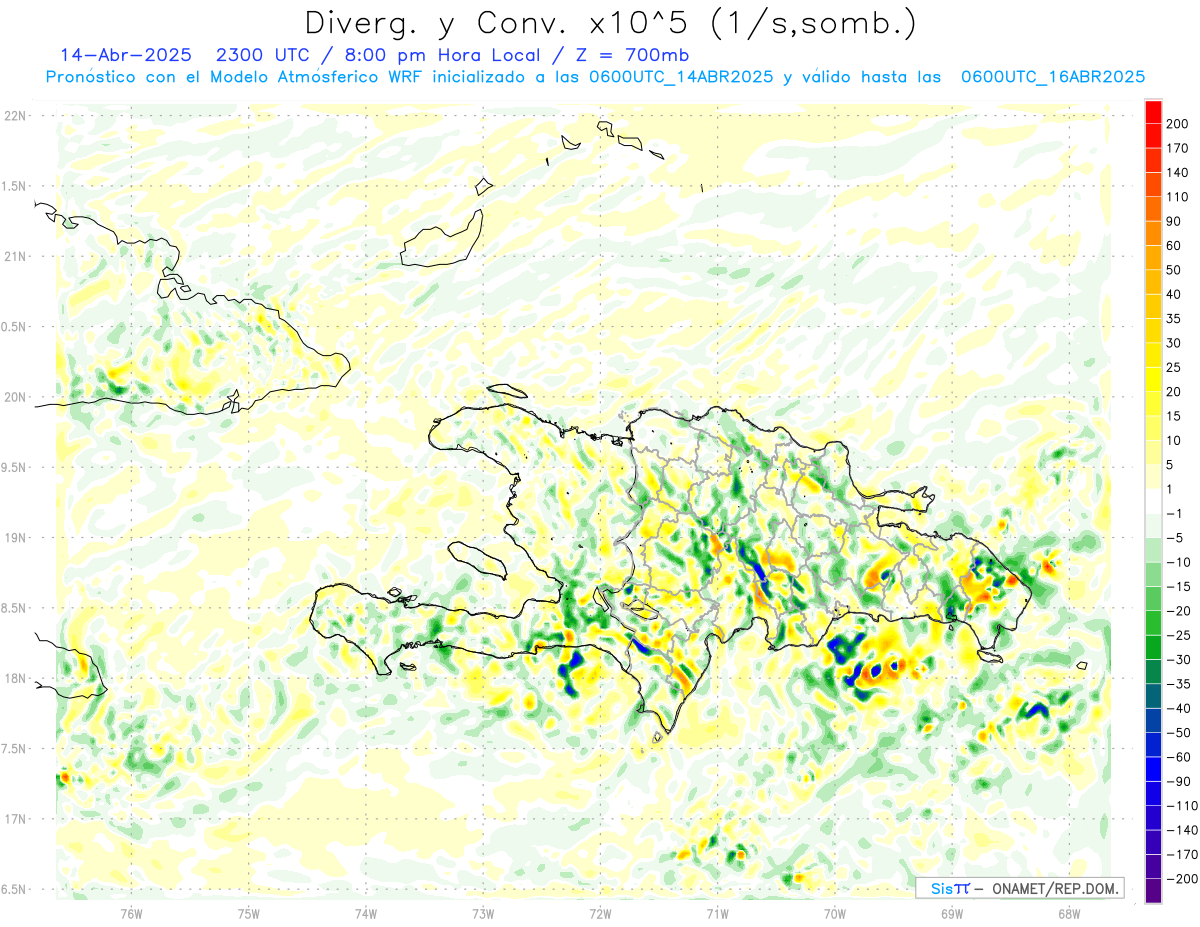This screenshot has width=1200, height=927.
Task: Click the '0.5N' latitude label
Action: pyautogui.click(x=14, y=327)
